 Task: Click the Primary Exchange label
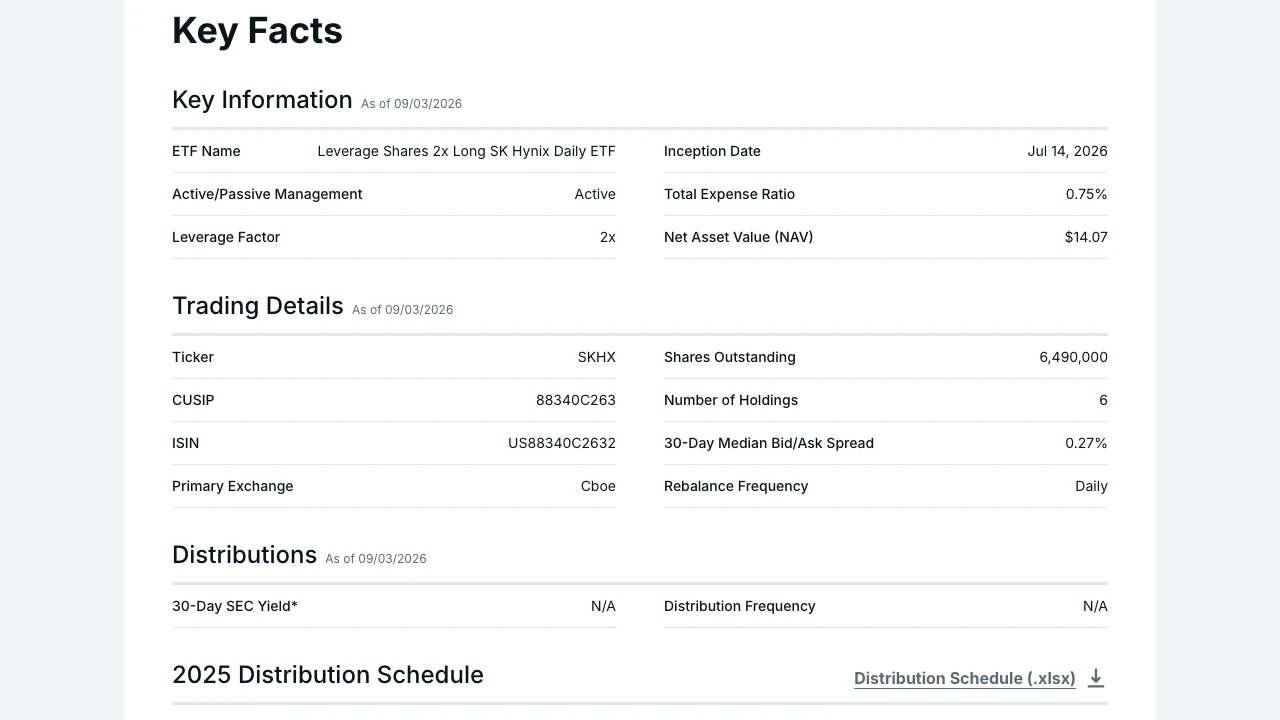(x=232, y=486)
